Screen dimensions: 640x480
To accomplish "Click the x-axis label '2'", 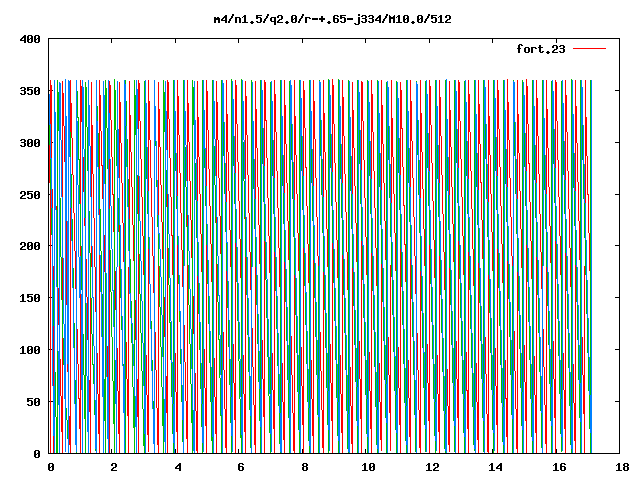I will pos(113,467).
